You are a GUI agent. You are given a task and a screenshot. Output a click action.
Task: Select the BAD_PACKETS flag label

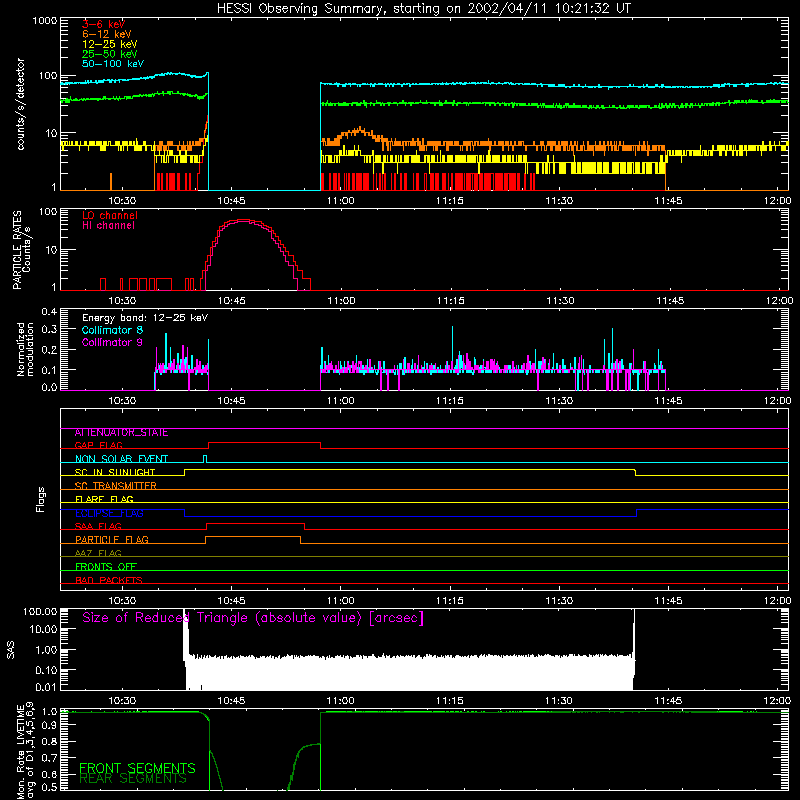(109, 581)
